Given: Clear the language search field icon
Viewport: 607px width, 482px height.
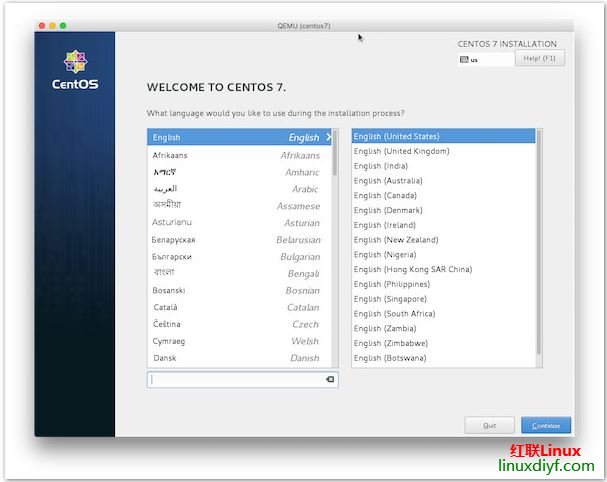Looking at the screenshot, I should click(329, 380).
